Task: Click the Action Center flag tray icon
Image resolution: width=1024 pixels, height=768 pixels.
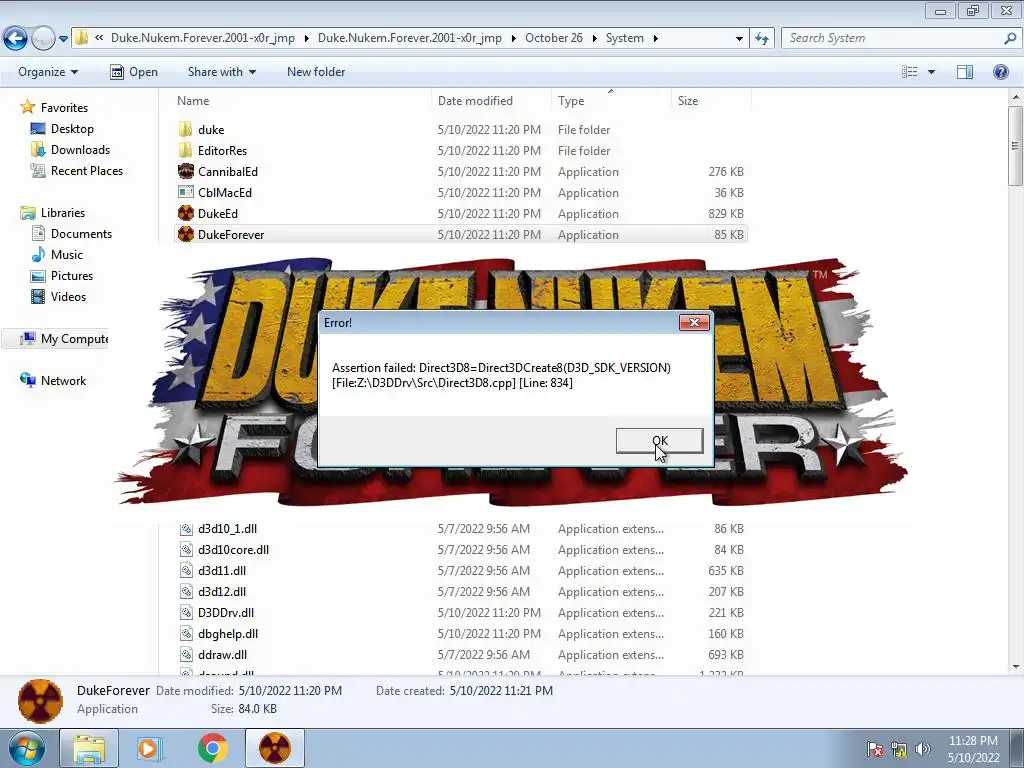Action: point(875,748)
